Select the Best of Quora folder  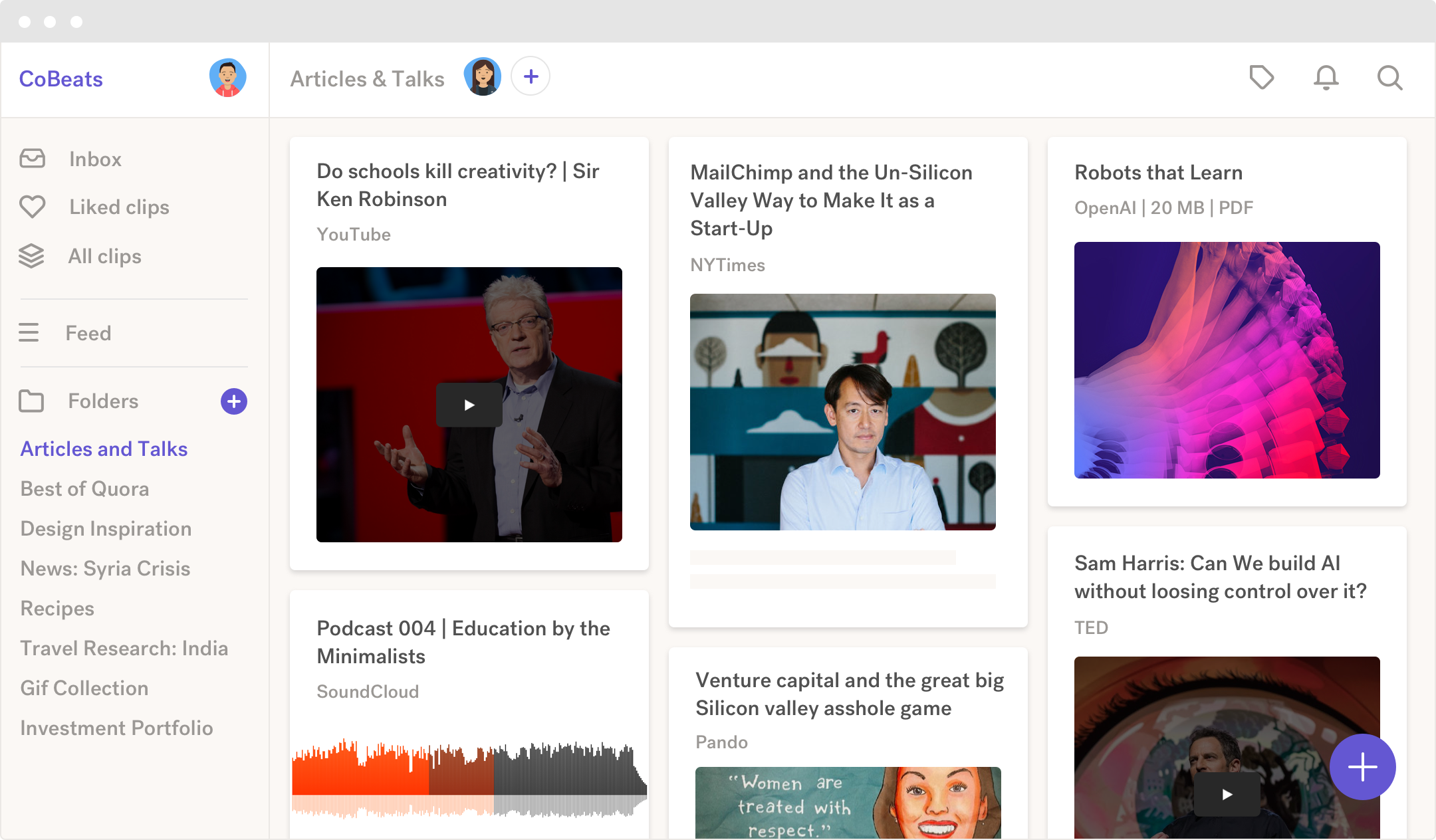point(84,489)
